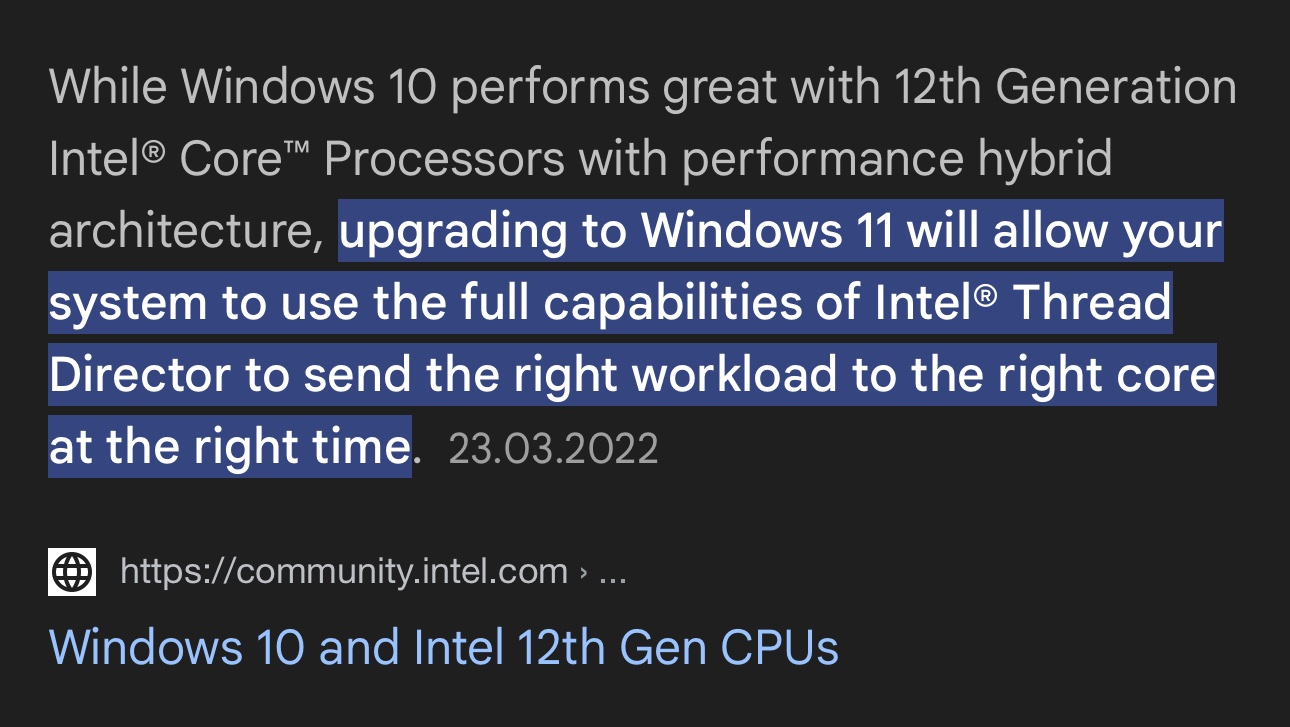
Task: Click the words 'Windows 10' in snippet text
Action: (309, 88)
